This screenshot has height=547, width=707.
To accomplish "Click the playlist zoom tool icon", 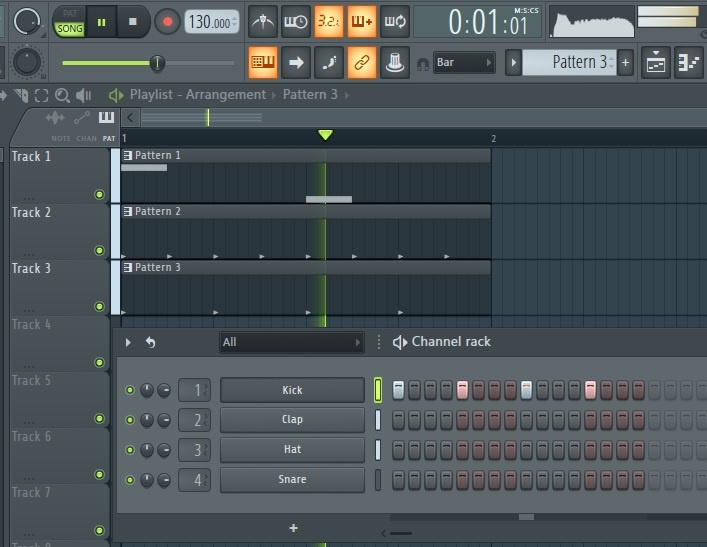I will [62, 95].
